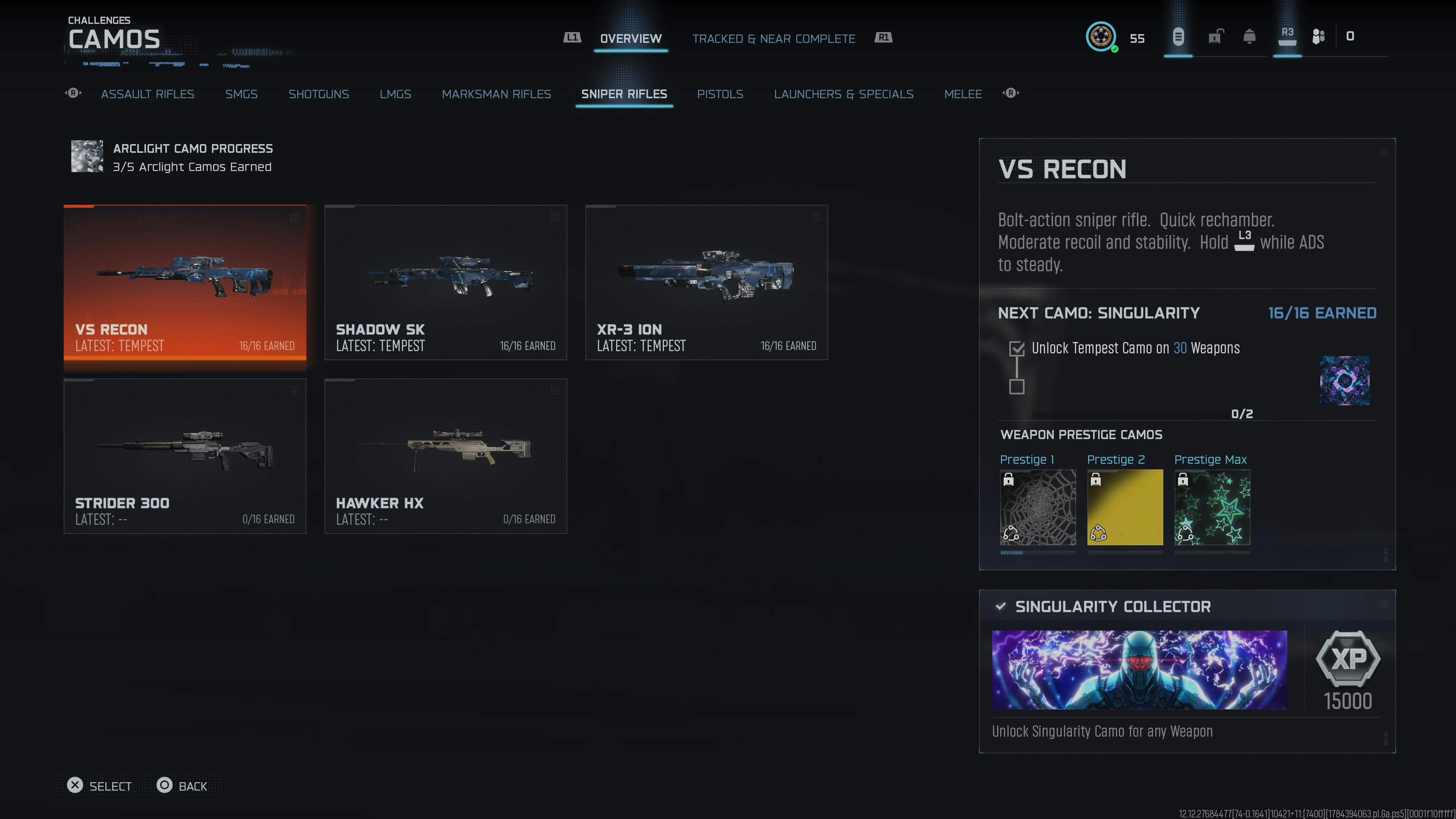Select the Strider 300 weapon card
The image size is (1456, 819).
click(x=185, y=455)
